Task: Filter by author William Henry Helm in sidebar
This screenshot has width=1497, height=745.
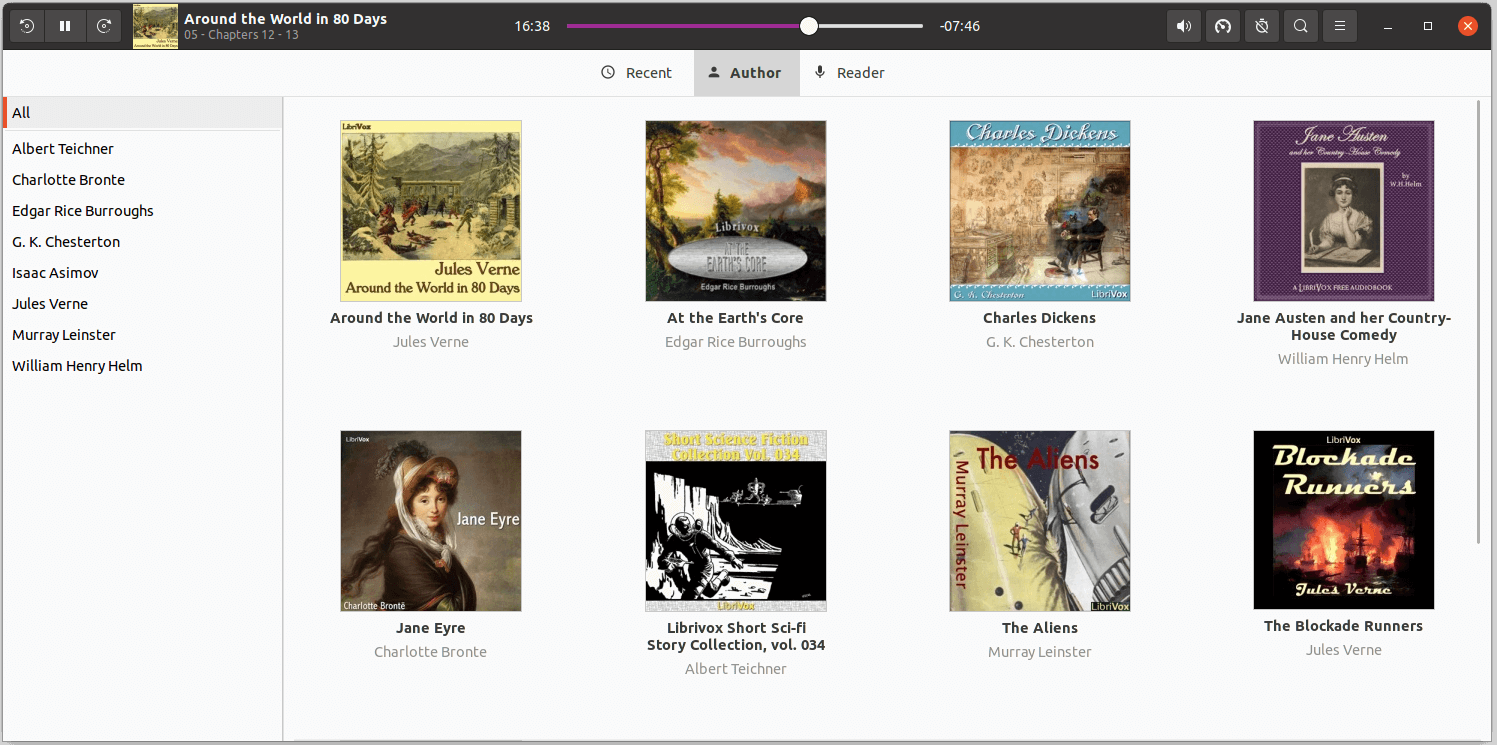Action: click(x=143, y=366)
